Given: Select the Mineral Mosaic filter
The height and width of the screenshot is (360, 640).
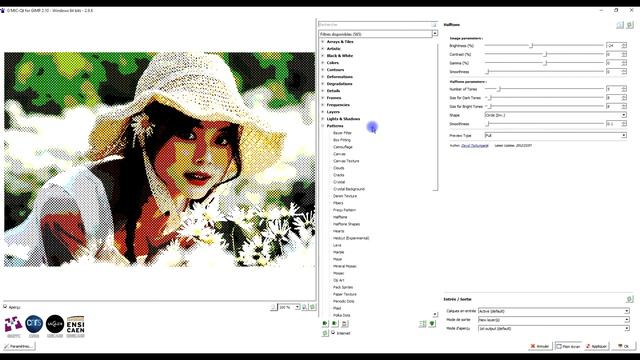Looking at the screenshot, I should coord(344,266).
